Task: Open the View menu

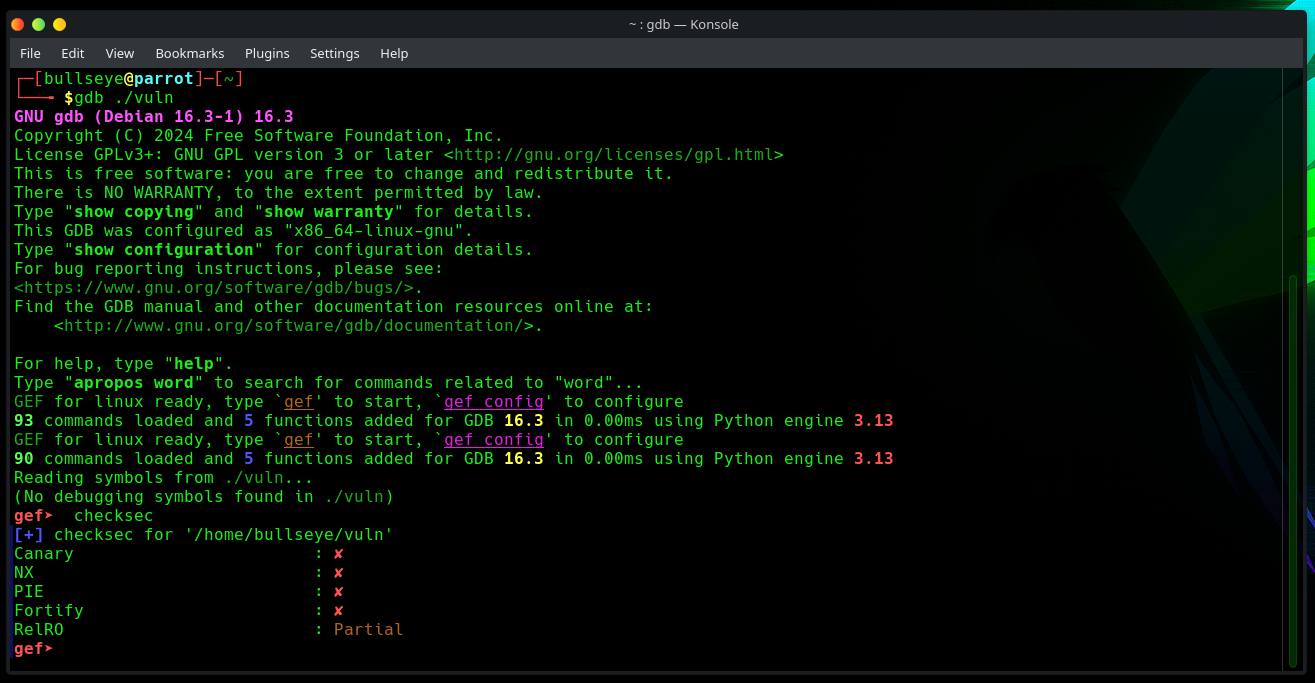Action: 119,53
